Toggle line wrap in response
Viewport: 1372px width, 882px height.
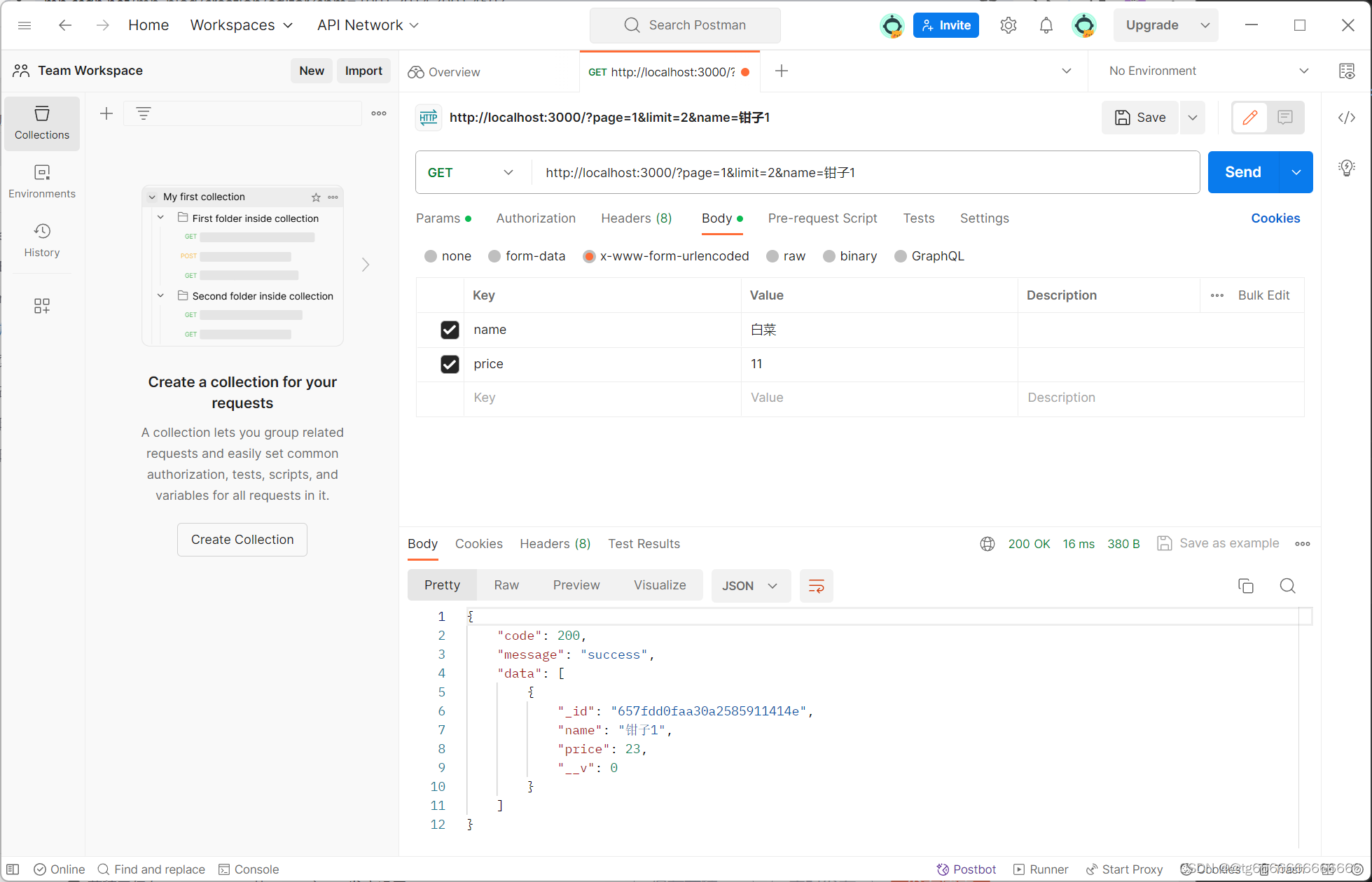816,586
